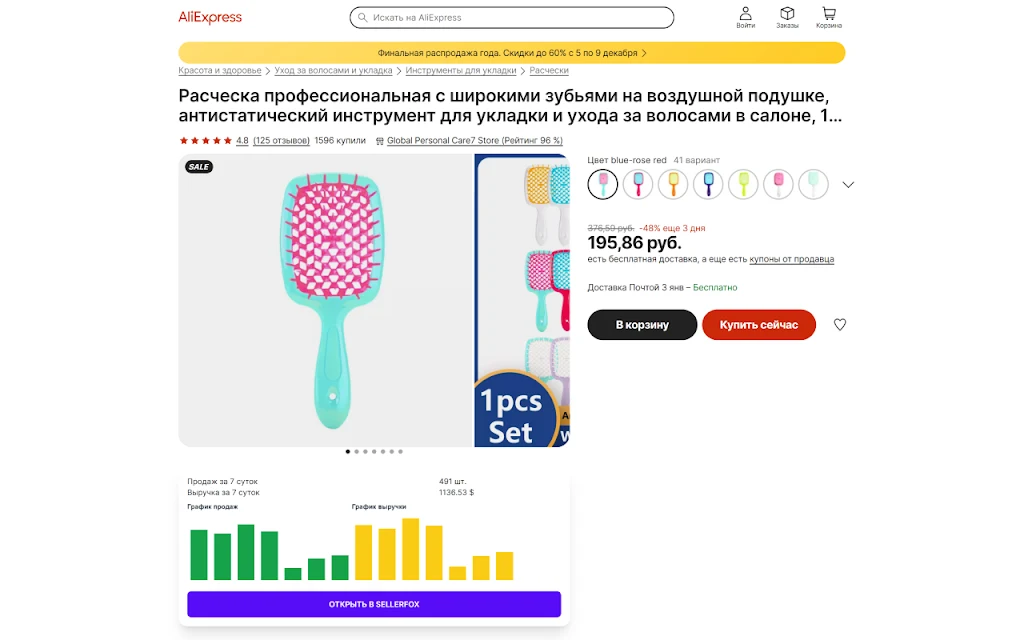Select the blue-rose red color variant
Screen dimensions: 1024x640
click(x=602, y=184)
